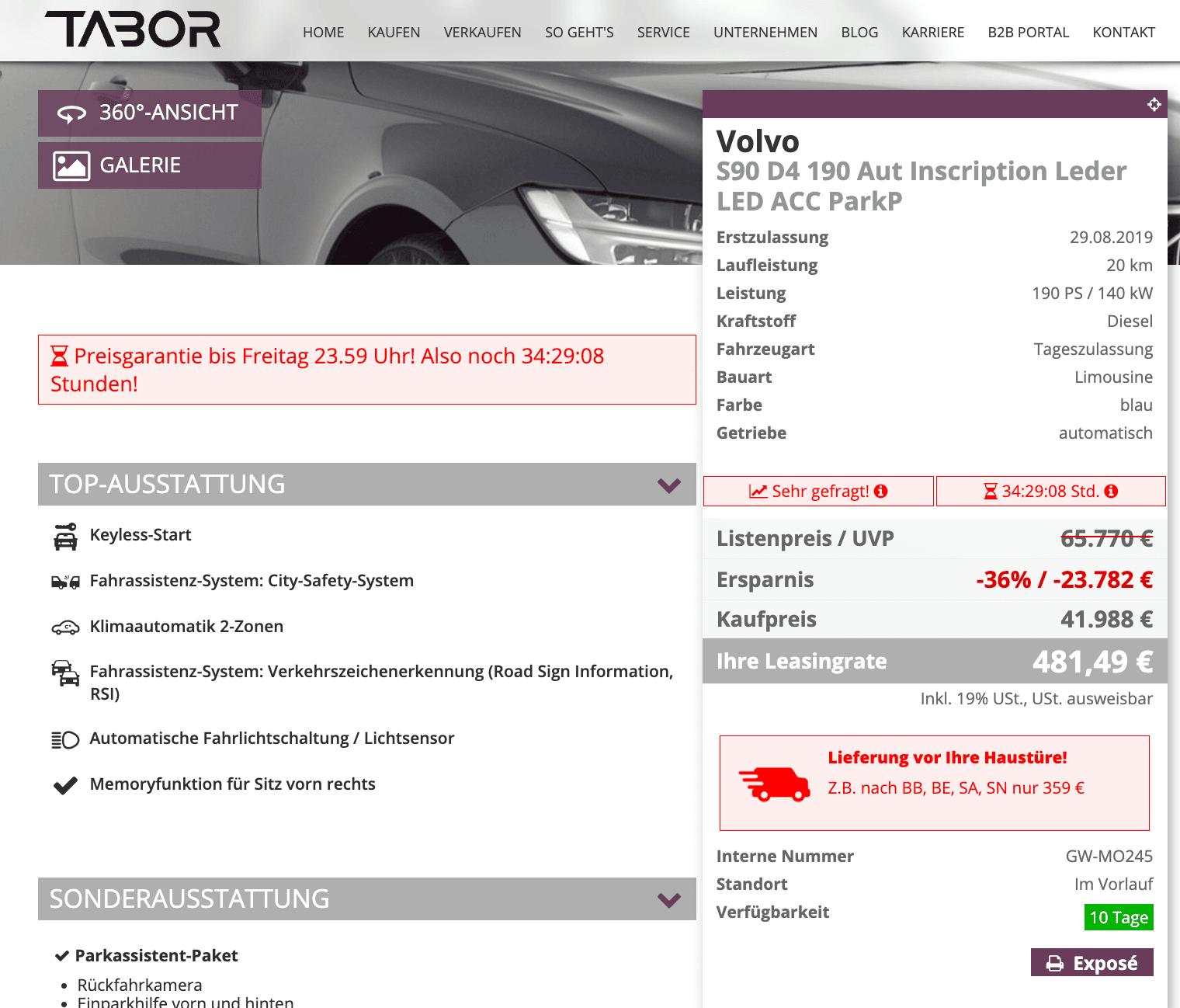1180x1008 pixels.
Task: Open UNTERNEHMEN menu item
Action: pyautogui.click(x=765, y=33)
